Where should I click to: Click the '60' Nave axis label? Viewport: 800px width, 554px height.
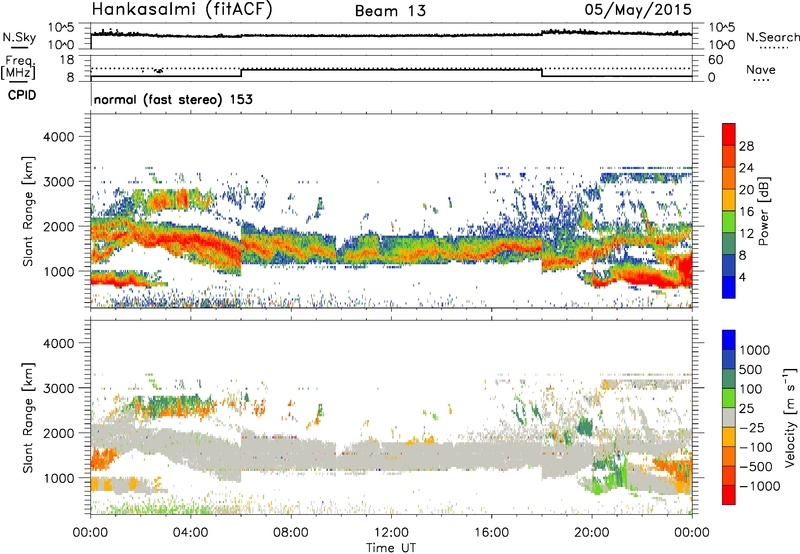coord(715,60)
